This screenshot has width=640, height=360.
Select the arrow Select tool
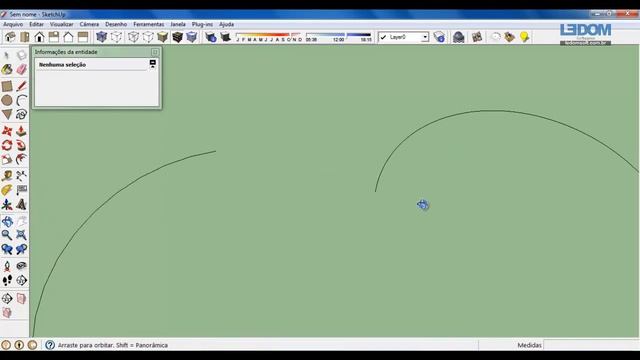7,55
